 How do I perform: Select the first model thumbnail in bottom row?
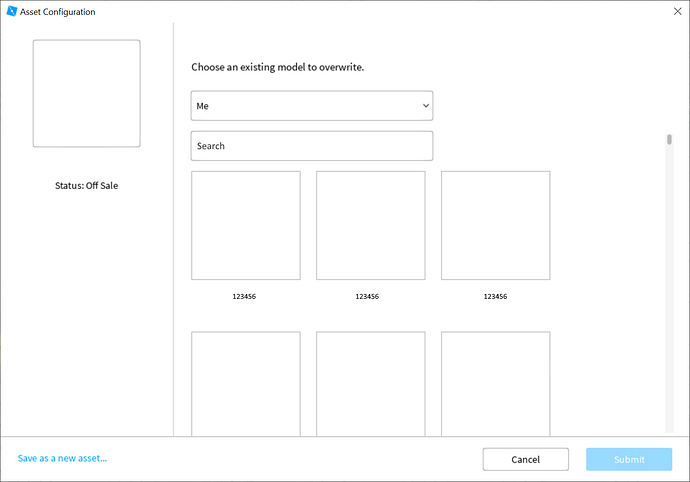245,384
